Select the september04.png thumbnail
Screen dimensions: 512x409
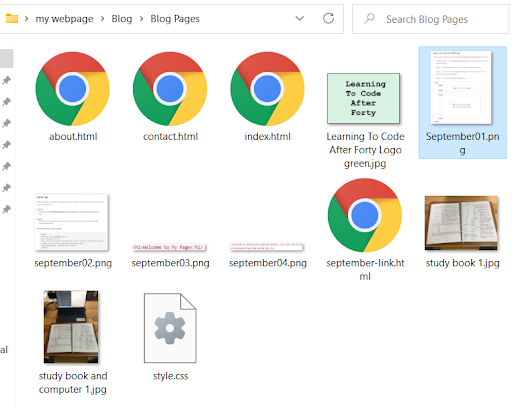(266, 246)
